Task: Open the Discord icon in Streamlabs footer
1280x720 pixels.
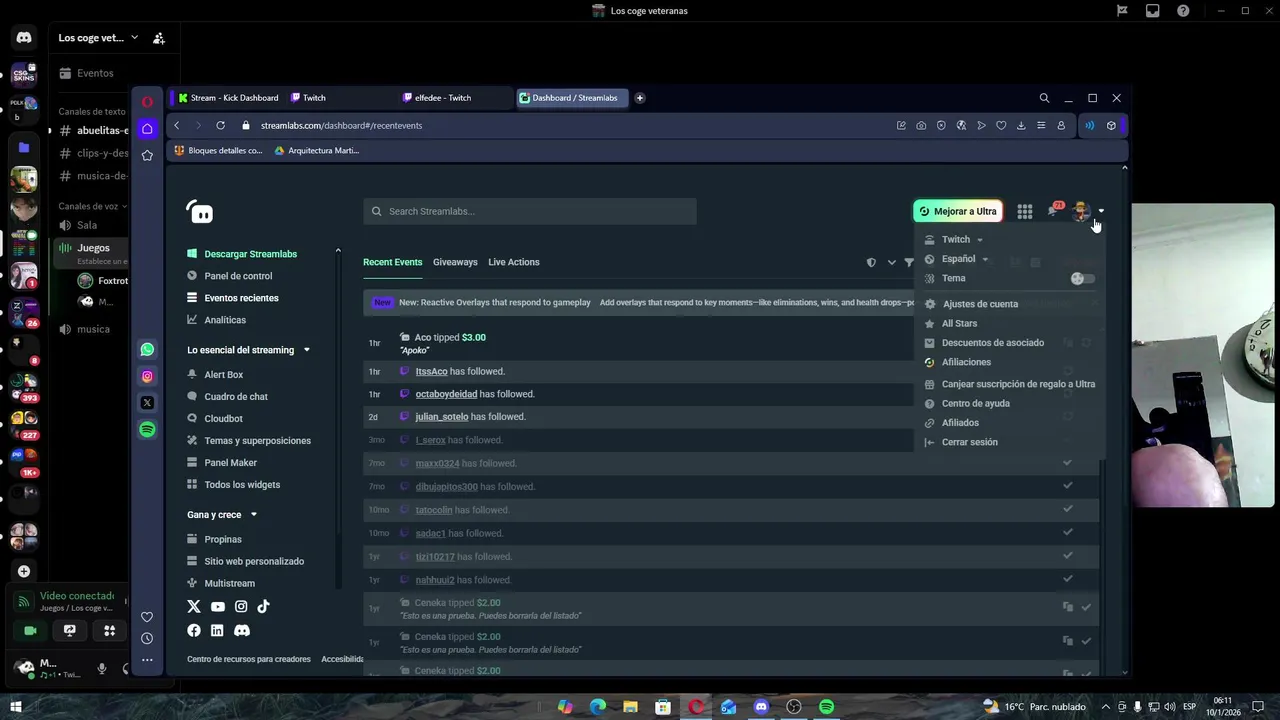Action: (x=242, y=630)
